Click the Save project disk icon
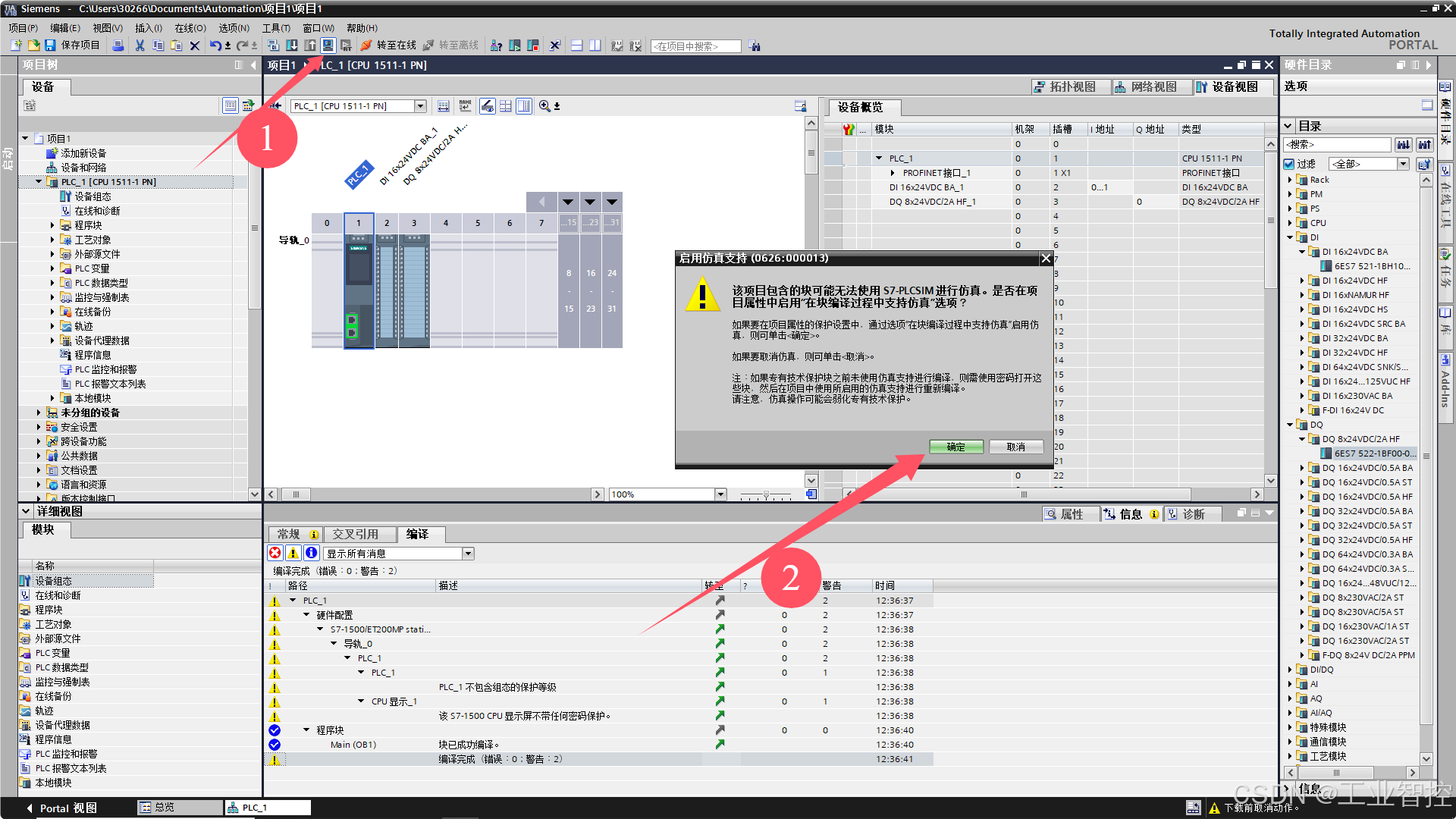 click(x=50, y=45)
